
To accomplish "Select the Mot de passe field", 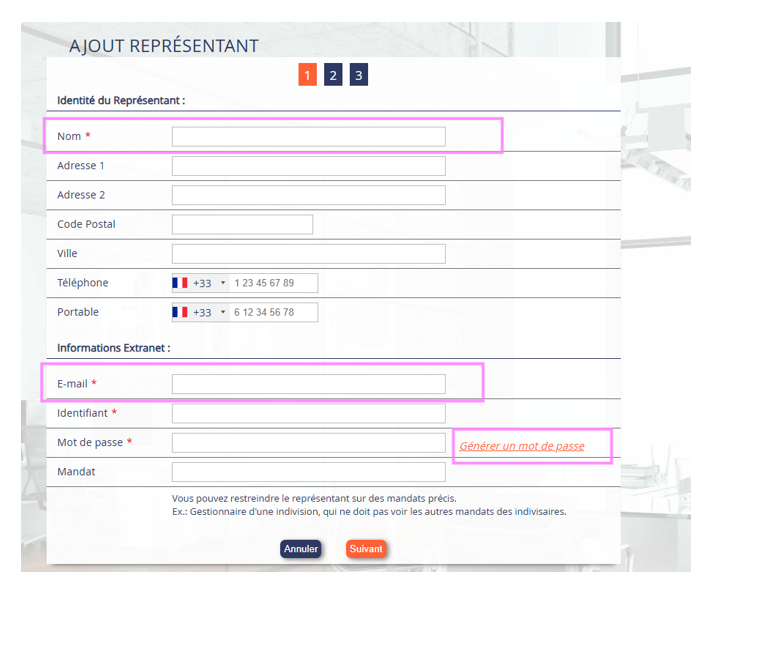I will point(308,442).
